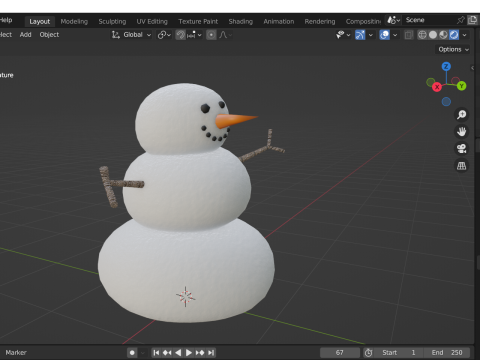This screenshot has height=360, width=480.
Task: Jump to the end frame
Action: pos(211,353)
